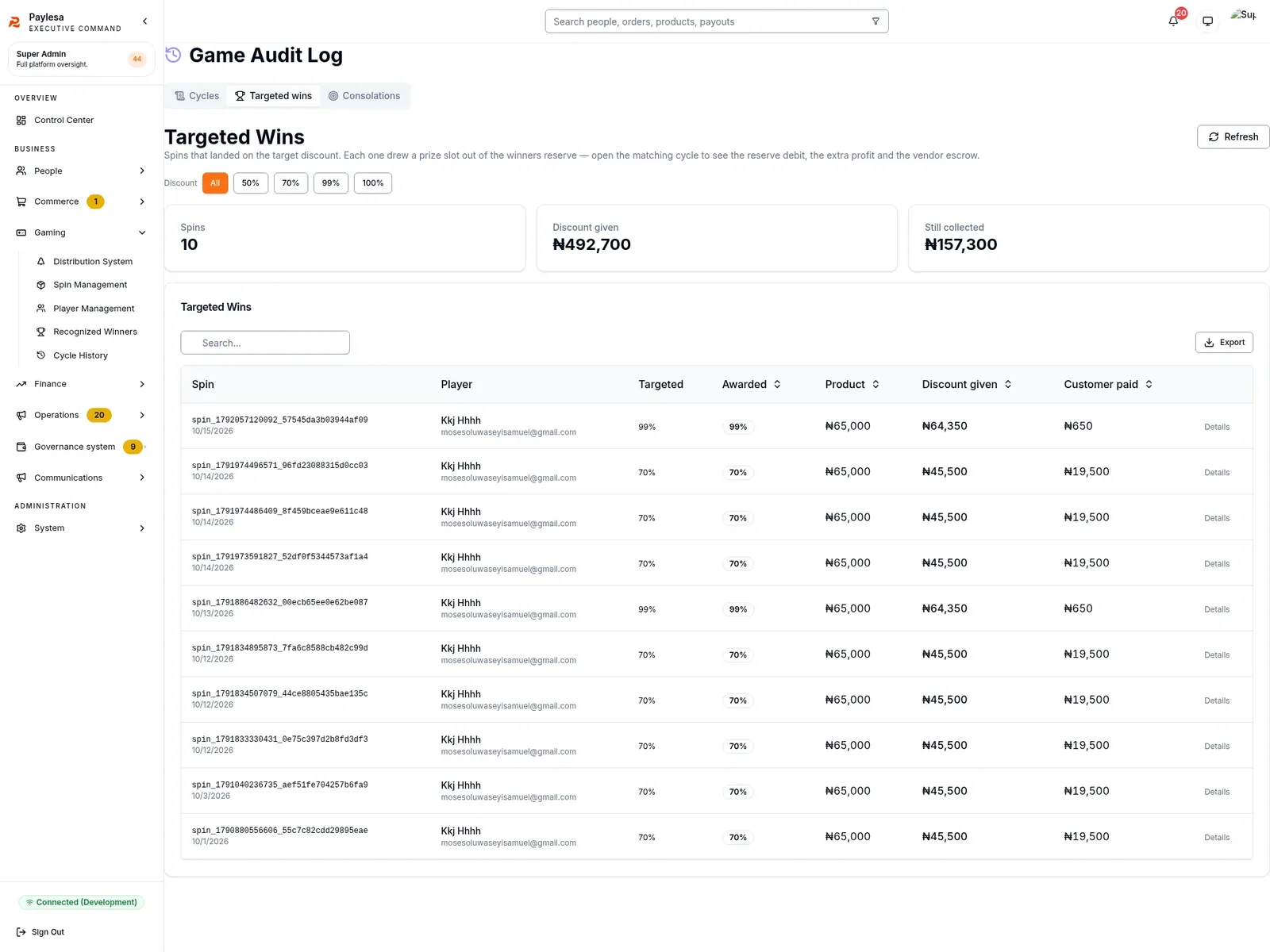Collapse the sidebar with the chevron icon
The image size is (1270, 952).
tap(144, 21)
